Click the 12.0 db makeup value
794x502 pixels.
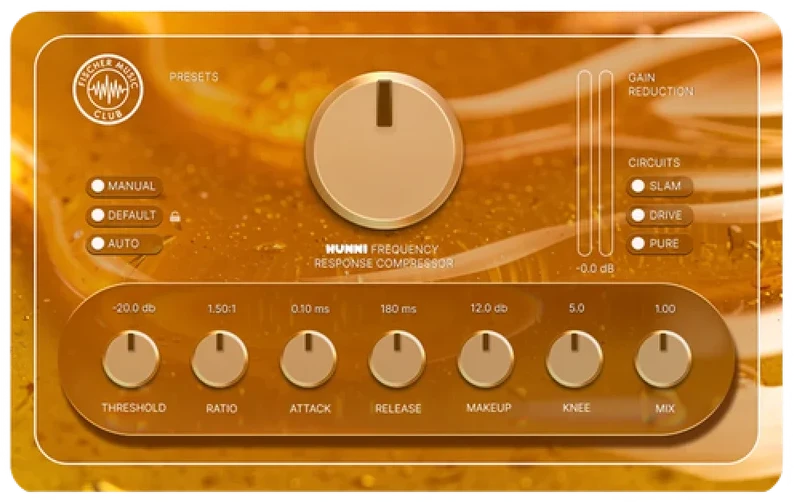click(x=489, y=308)
